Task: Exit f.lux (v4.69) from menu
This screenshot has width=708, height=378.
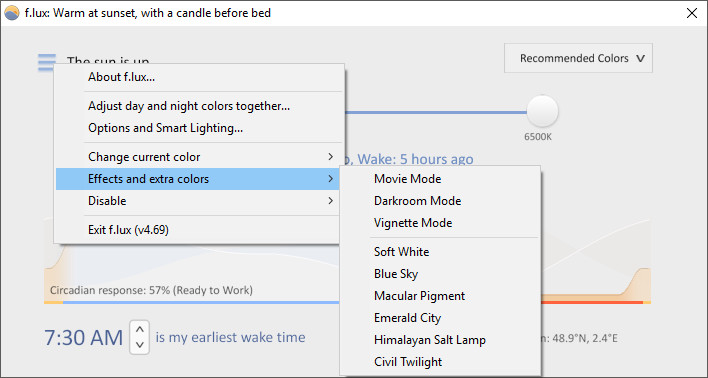Action: click(x=197, y=230)
